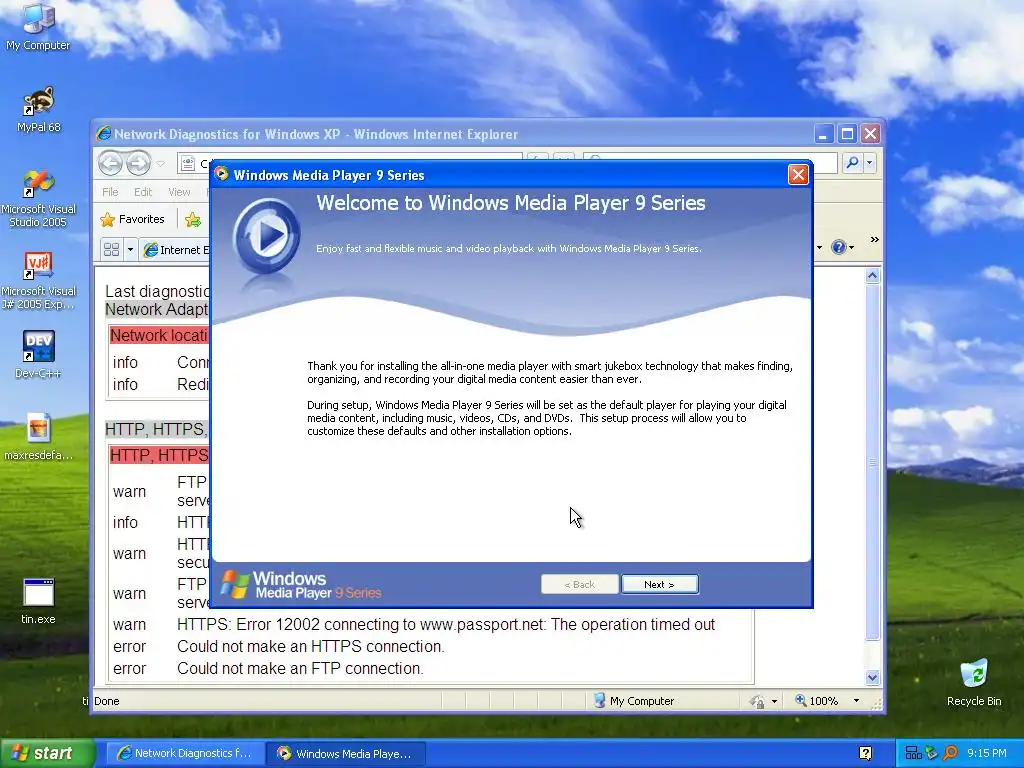Click 'Could not make an HTTPS connection.' text
Viewport: 1024px width, 768px height.
311,647
